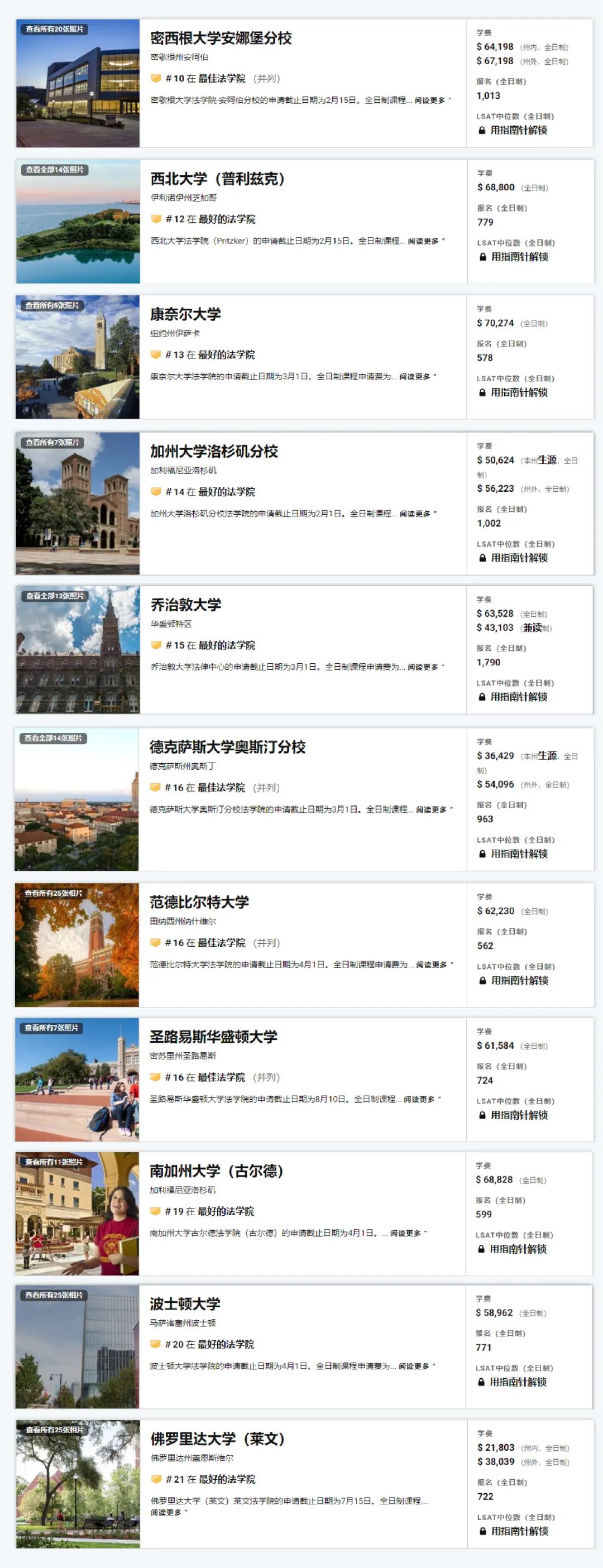Click 阅读更多 in 加州大学洛杉矶分校 description
Image resolution: width=603 pixels, height=1568 pixels.
(x=417, y=514)
